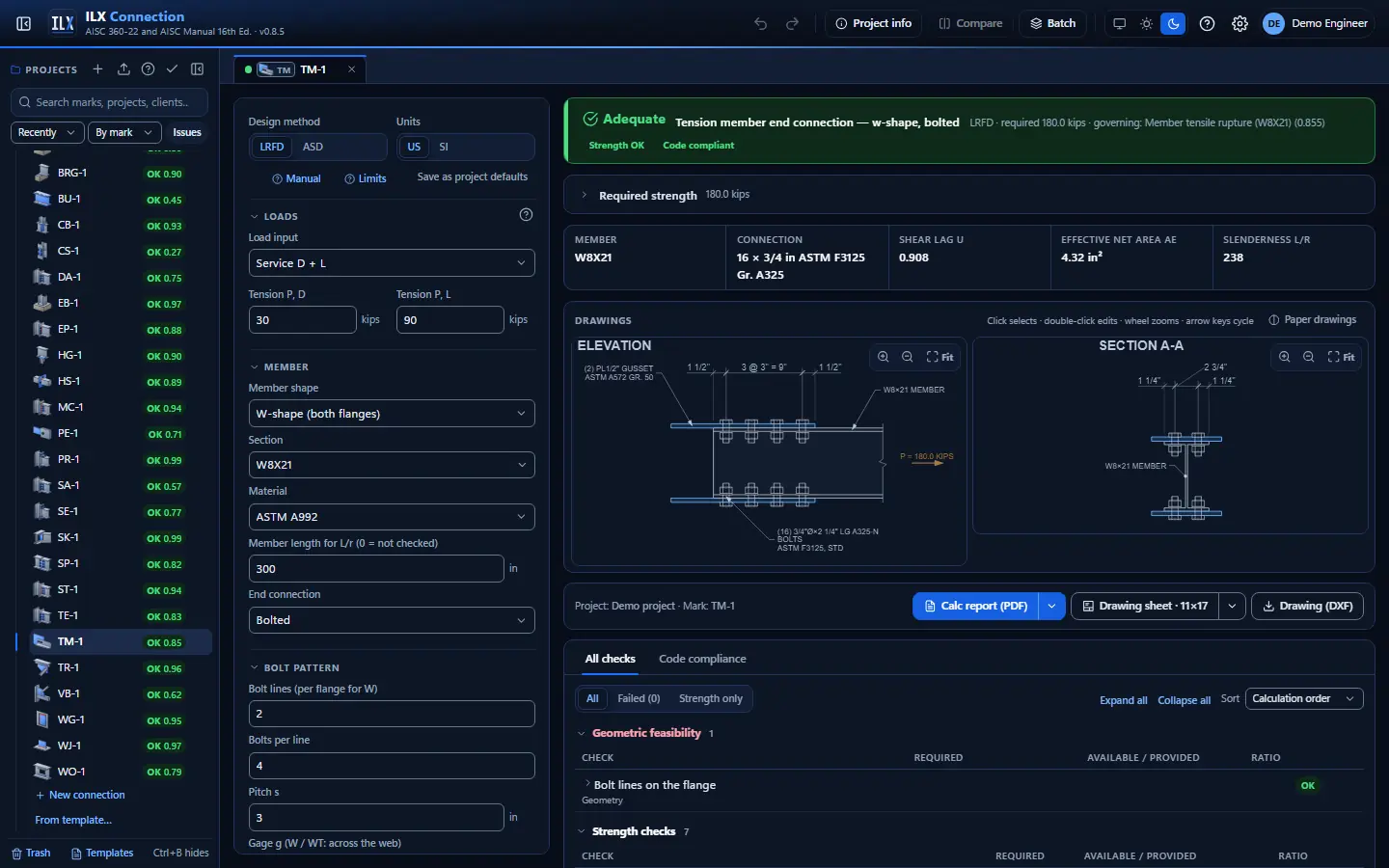This screenshot has height=868, width=1389.
Task: Open Templates in sidebar footer
Action: 102,853
